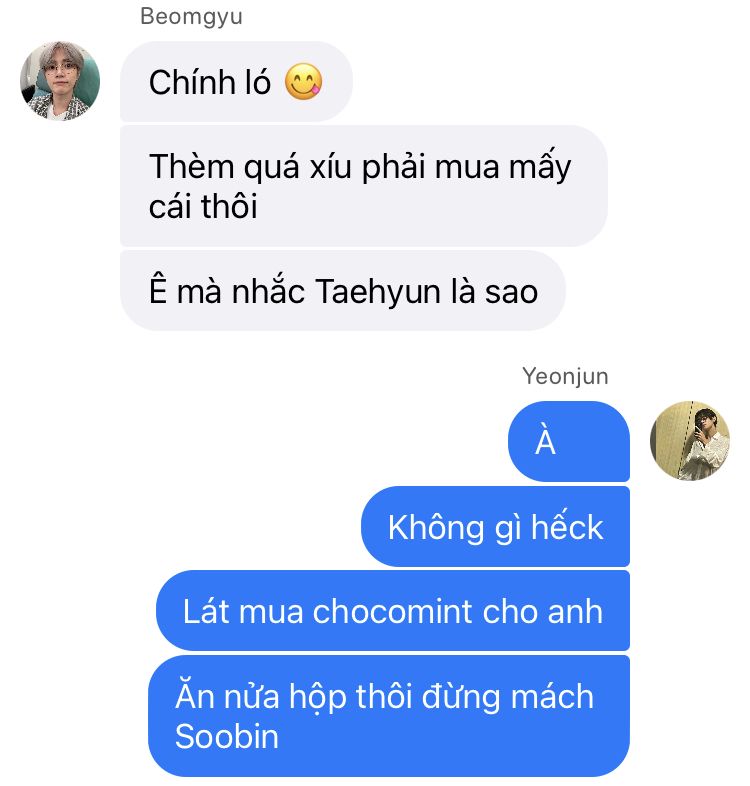Viewport: 750px width, 786px height.
Task: Click the Beomgyu sender name label
Action: click(192, 16)
